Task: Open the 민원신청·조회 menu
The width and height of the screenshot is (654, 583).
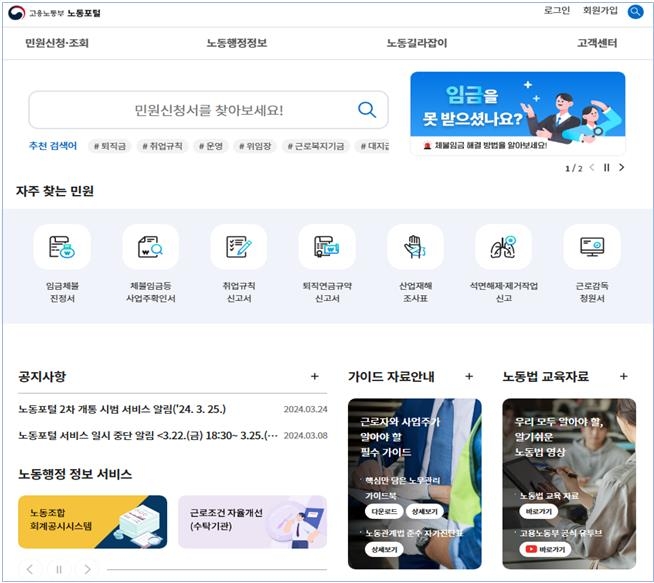Action: 57,43
